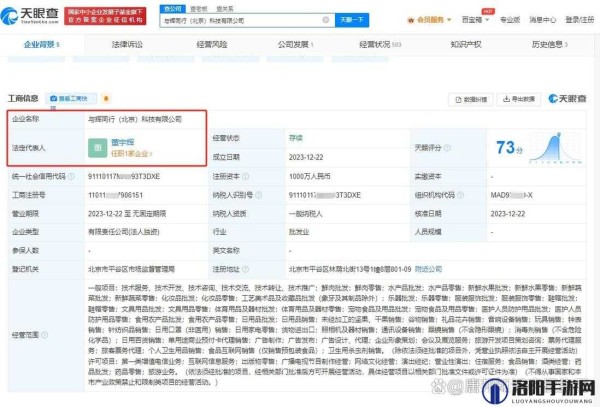Image resolution: width=600 pixels, height=407 pixels.
Task: Click the 有限责任公司(法人独资) company type value
Action: (x=124, y=232)
